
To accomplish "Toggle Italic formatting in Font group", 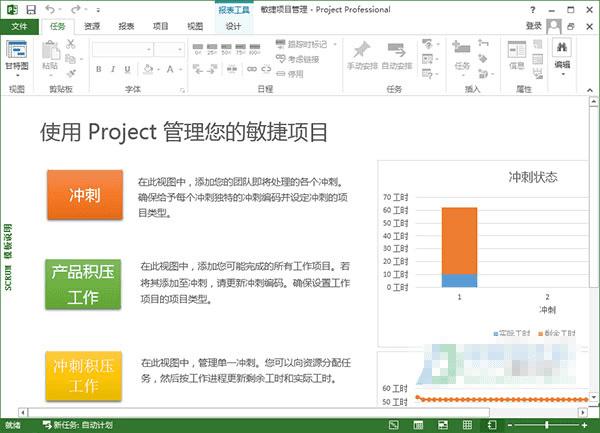I will (x=113, y=69).
